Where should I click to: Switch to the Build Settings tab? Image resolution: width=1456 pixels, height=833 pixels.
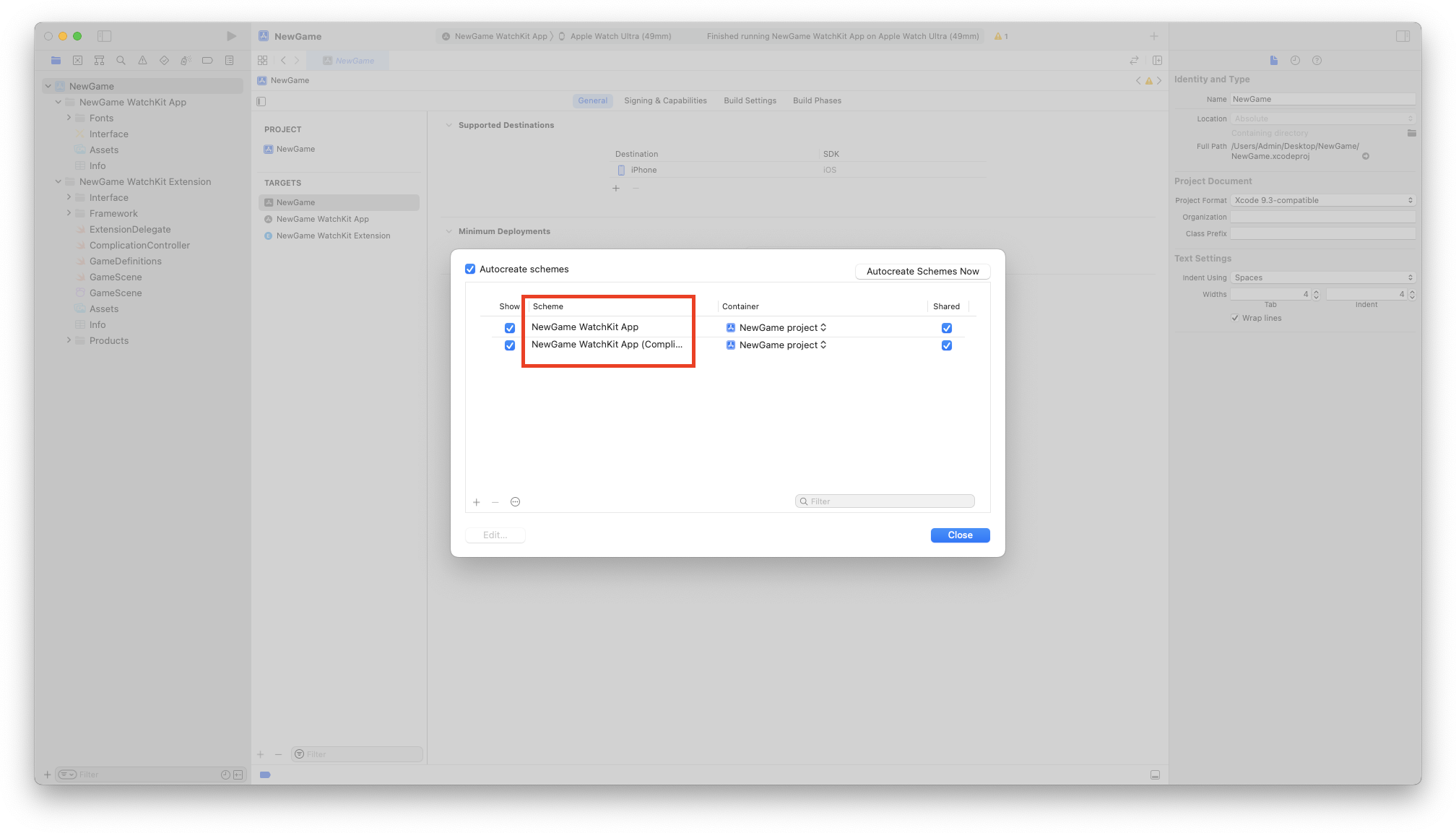[750, 100]
